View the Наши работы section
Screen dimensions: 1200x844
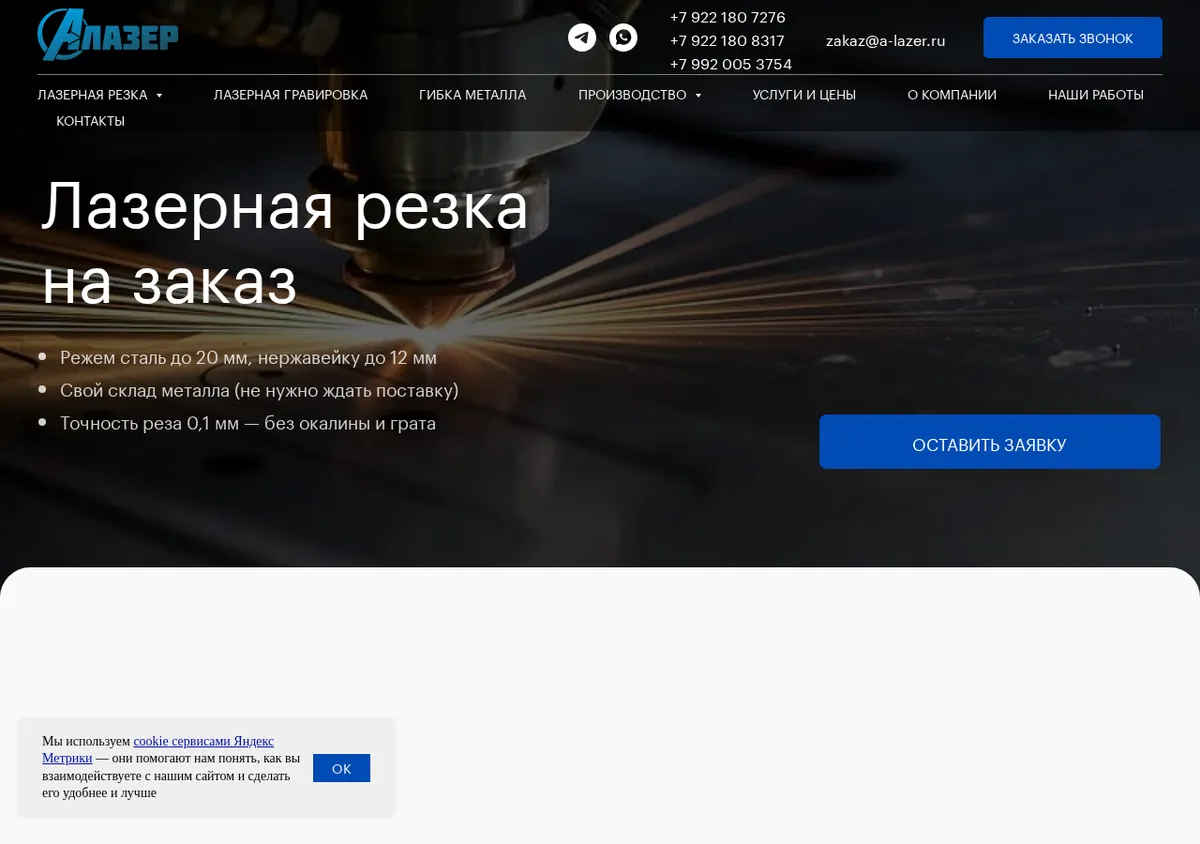[1096, 95]
